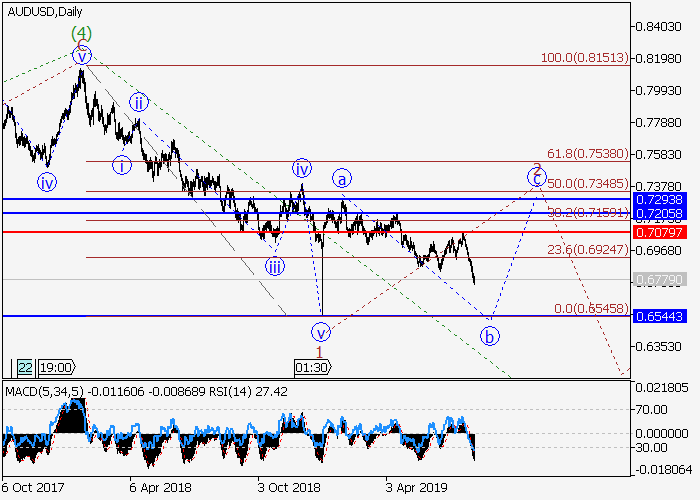Viewport: 700px width, 500px height.
Task: Select the circled wave iii marker
Action: (274, 266)
